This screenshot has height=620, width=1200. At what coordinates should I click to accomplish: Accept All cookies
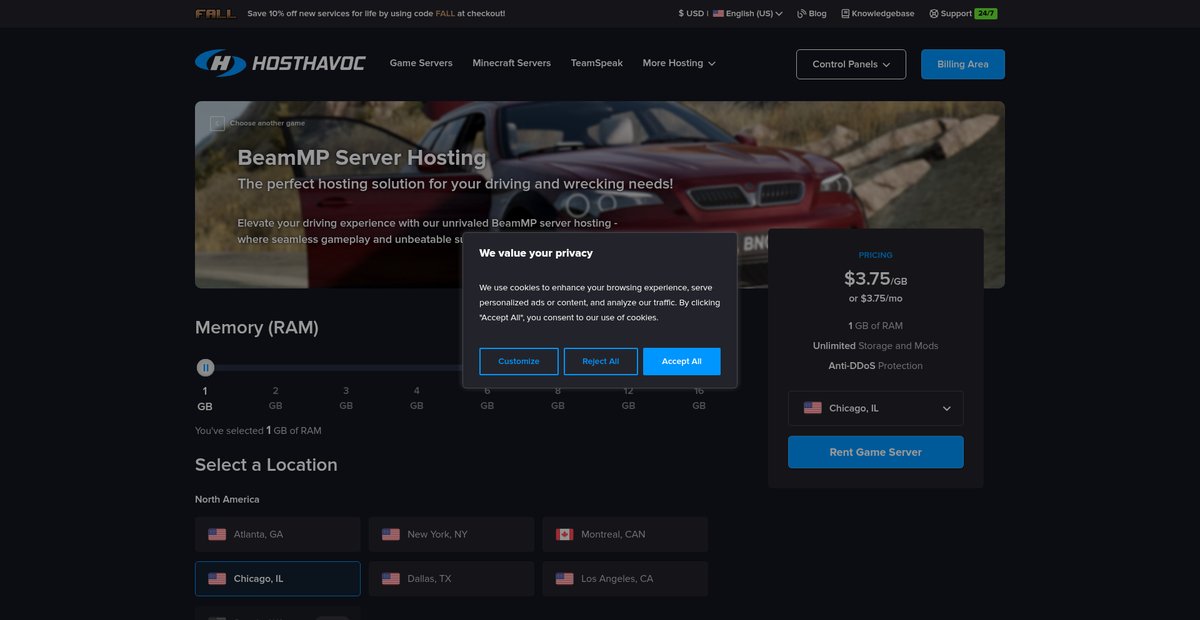click(682, 361)
